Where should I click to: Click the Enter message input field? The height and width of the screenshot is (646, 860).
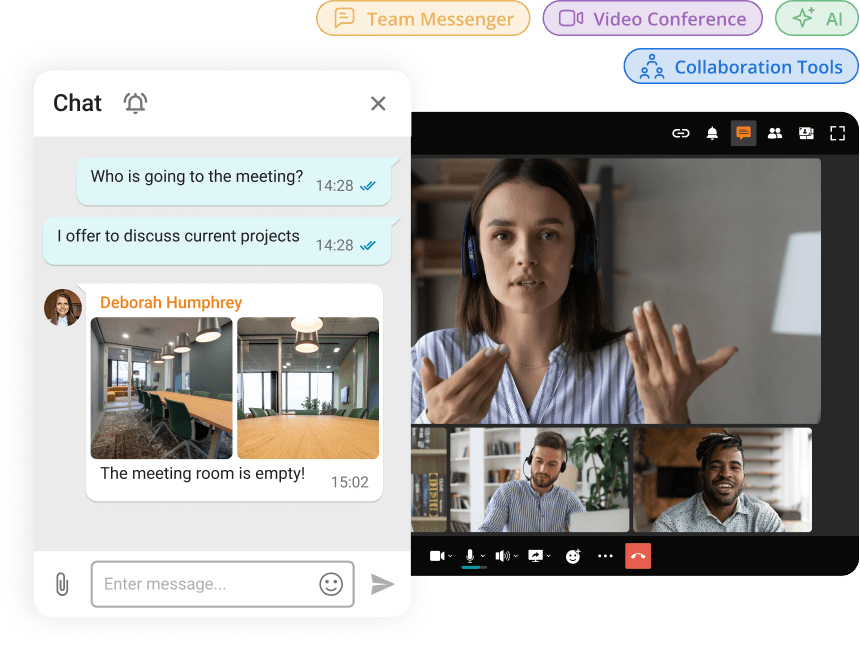tap(223, 584)
